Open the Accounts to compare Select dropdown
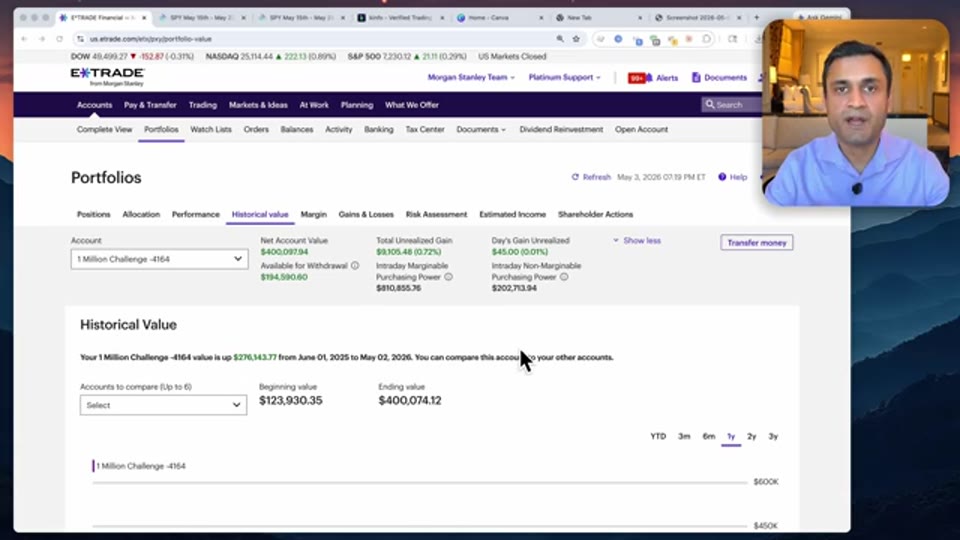Viewport: 960px width, 540px height. pyautogui.click(x=163, y=405)
